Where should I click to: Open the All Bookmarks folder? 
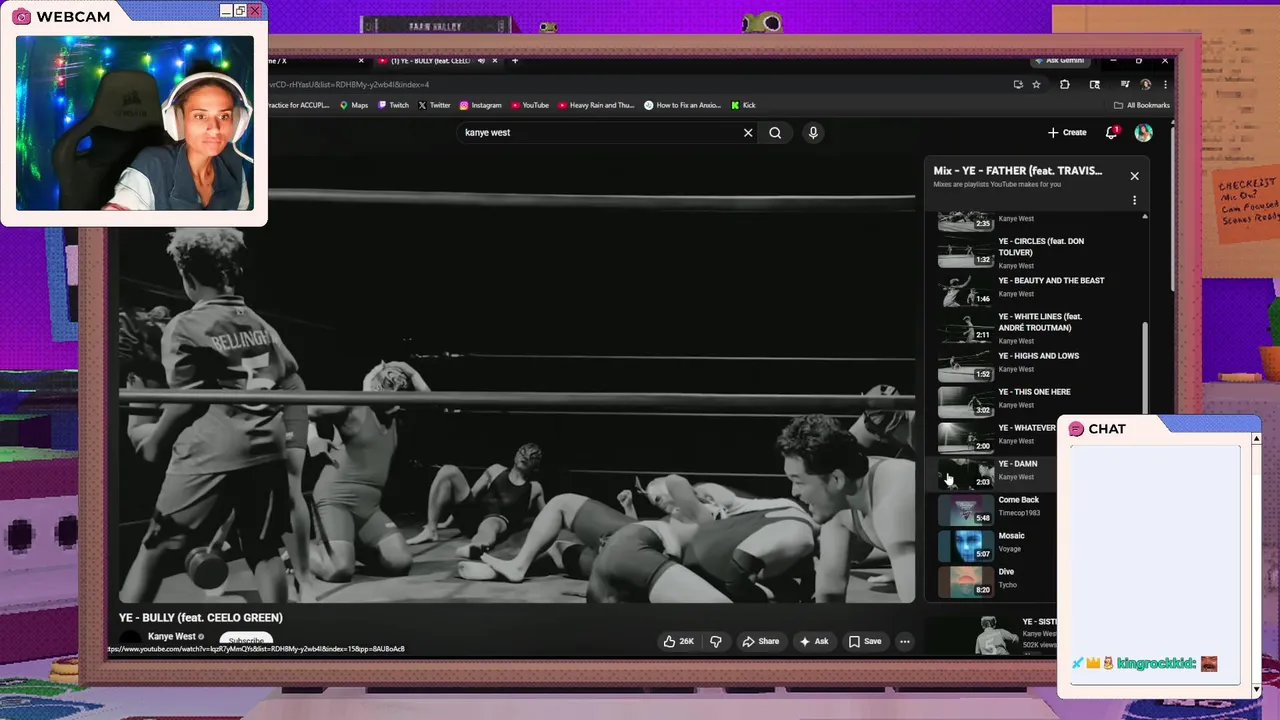tap(1141, 105)
